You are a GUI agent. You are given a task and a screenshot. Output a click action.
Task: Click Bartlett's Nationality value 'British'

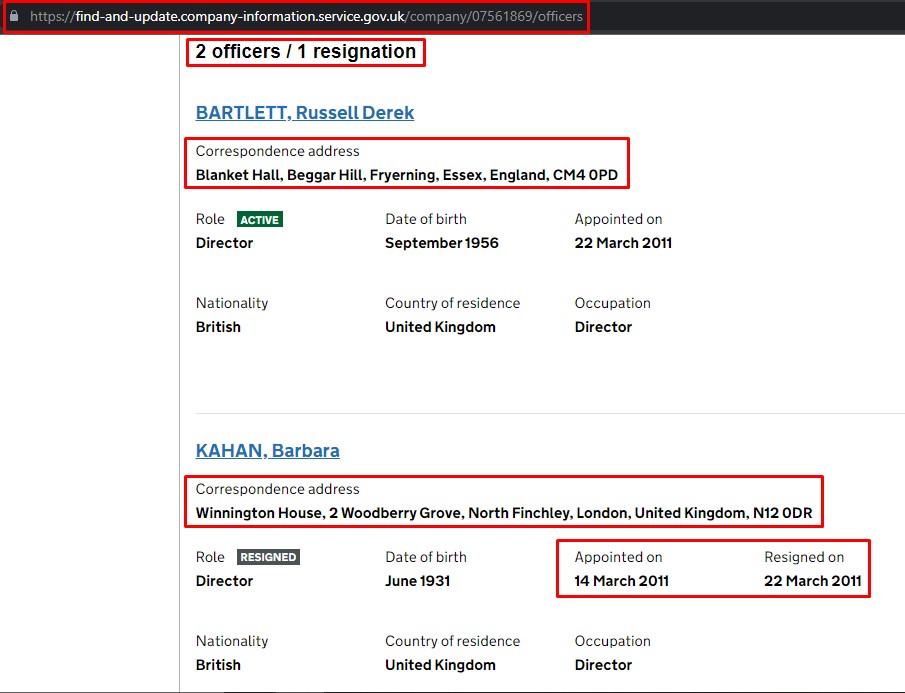point(218,327)
